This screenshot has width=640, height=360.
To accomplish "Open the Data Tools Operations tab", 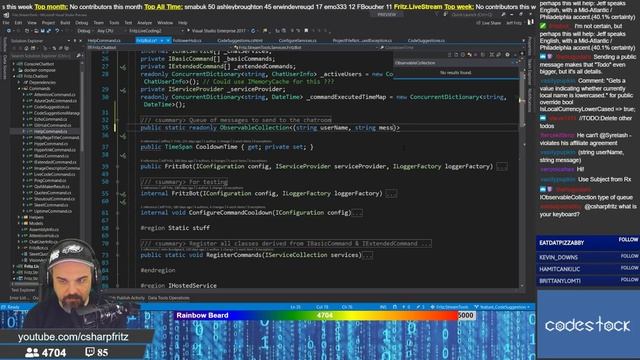I will 169,298.
